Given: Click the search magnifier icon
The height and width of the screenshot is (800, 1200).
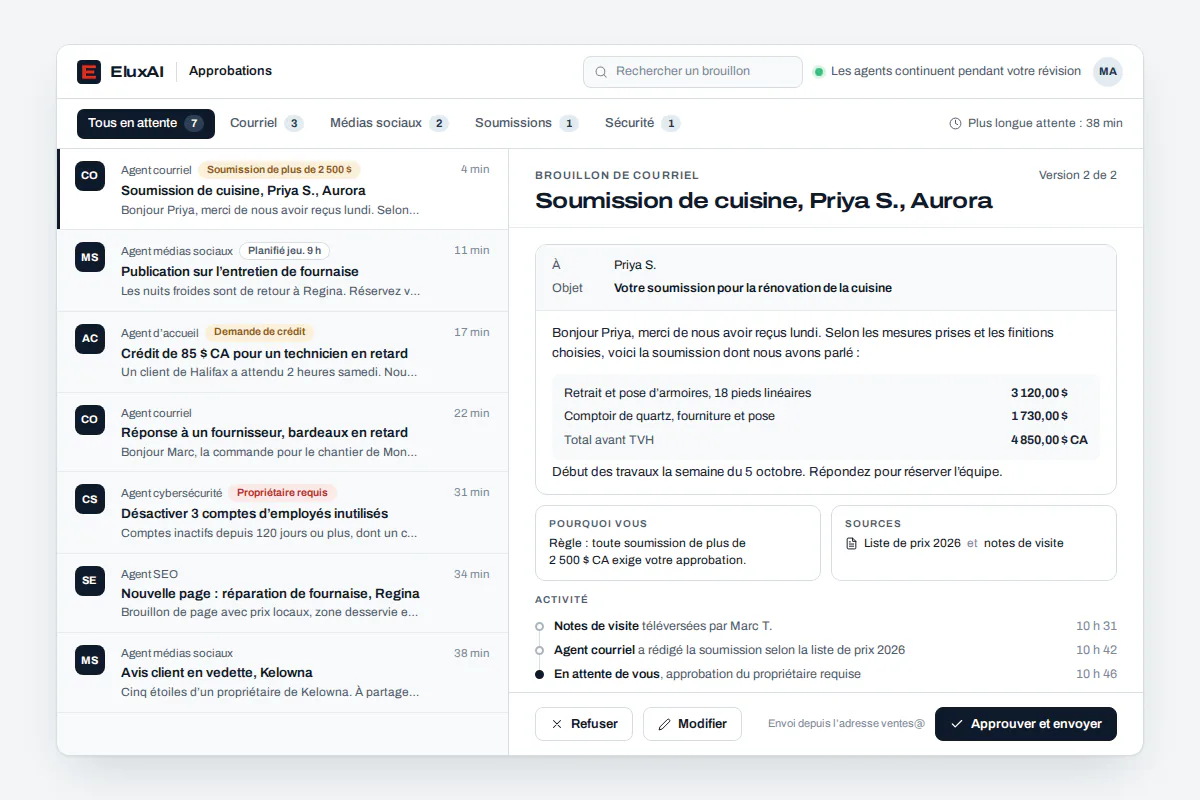Looking at the screenshot, I should point(601,72).
